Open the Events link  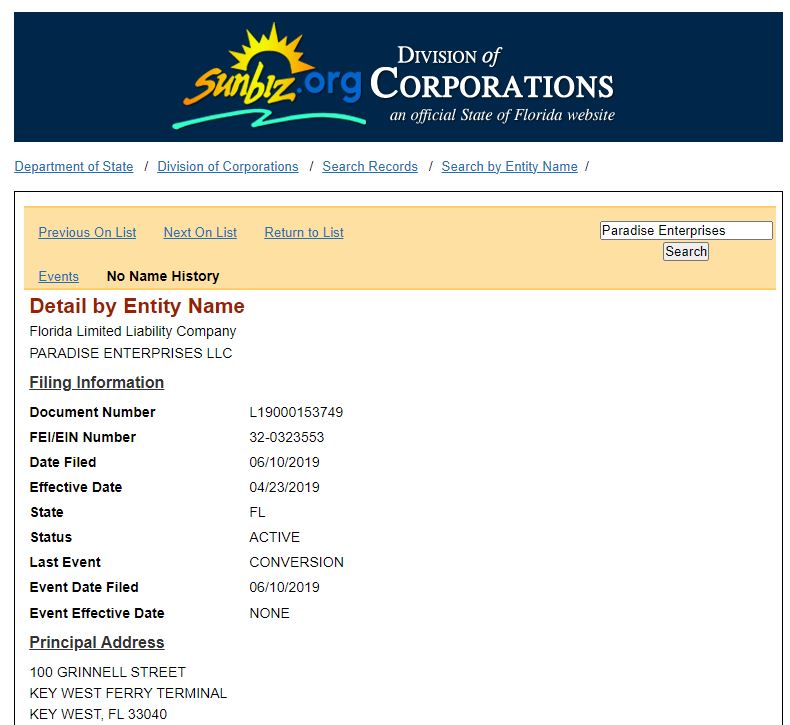[58, 276]
